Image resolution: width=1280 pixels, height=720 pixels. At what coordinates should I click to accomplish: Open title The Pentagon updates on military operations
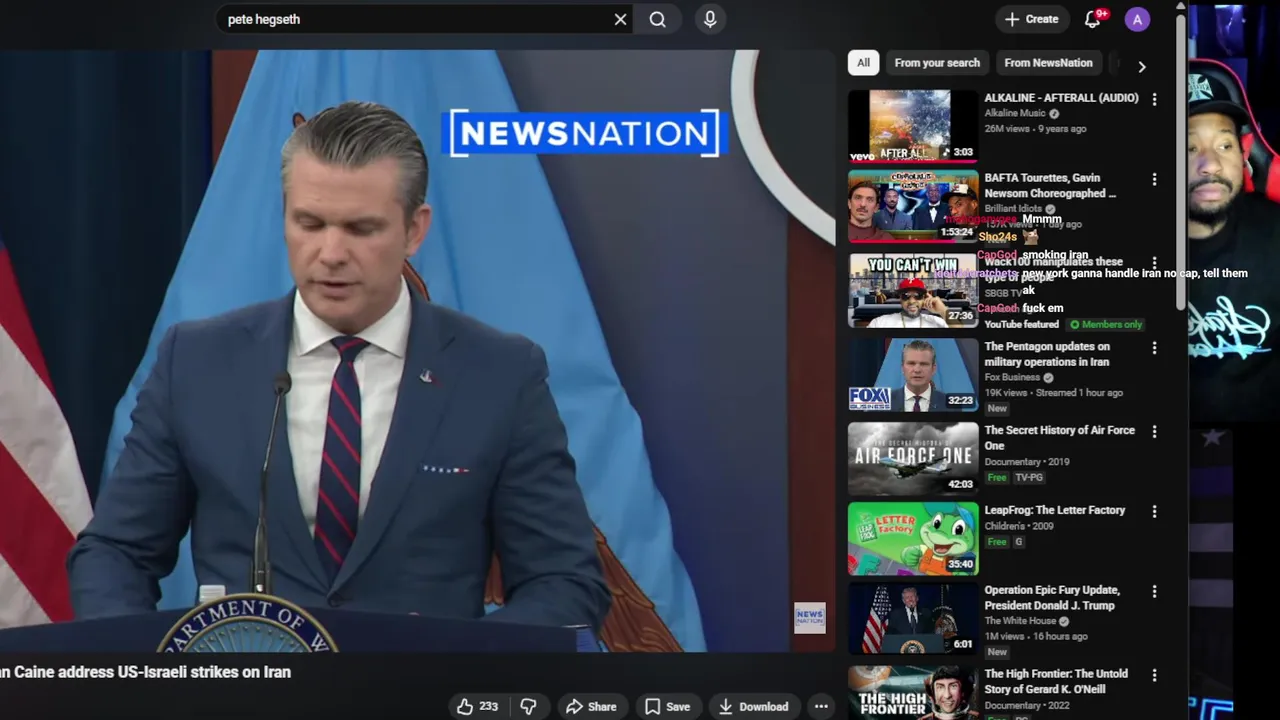(1047, 354)
